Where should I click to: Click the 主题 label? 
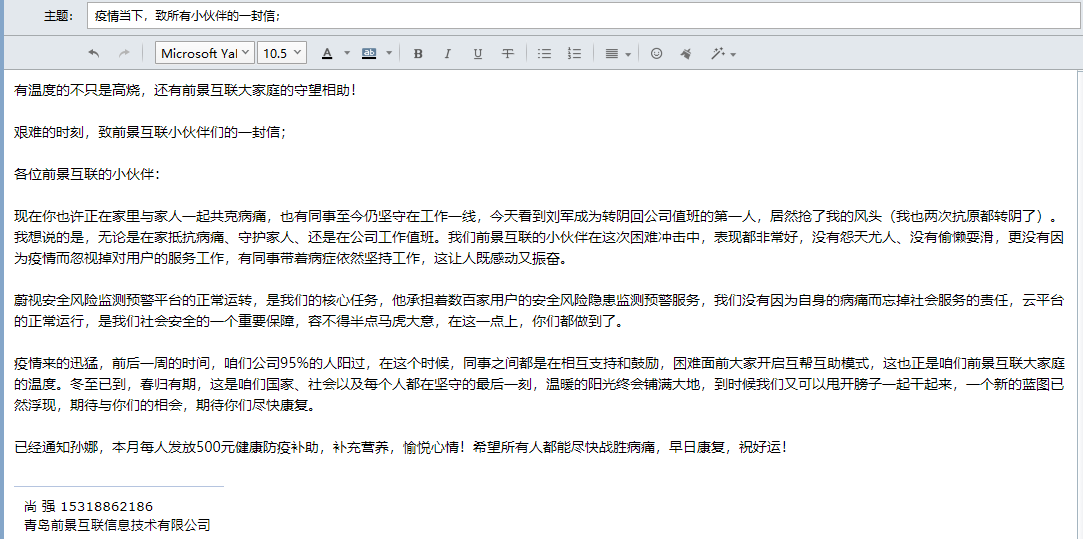pos(58,16)
